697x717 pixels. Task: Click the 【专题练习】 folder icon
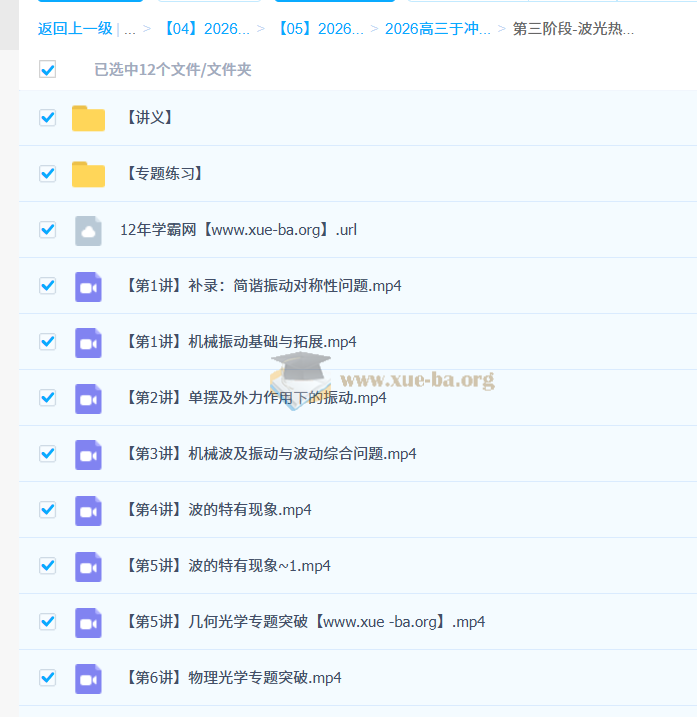click(88, 174)
